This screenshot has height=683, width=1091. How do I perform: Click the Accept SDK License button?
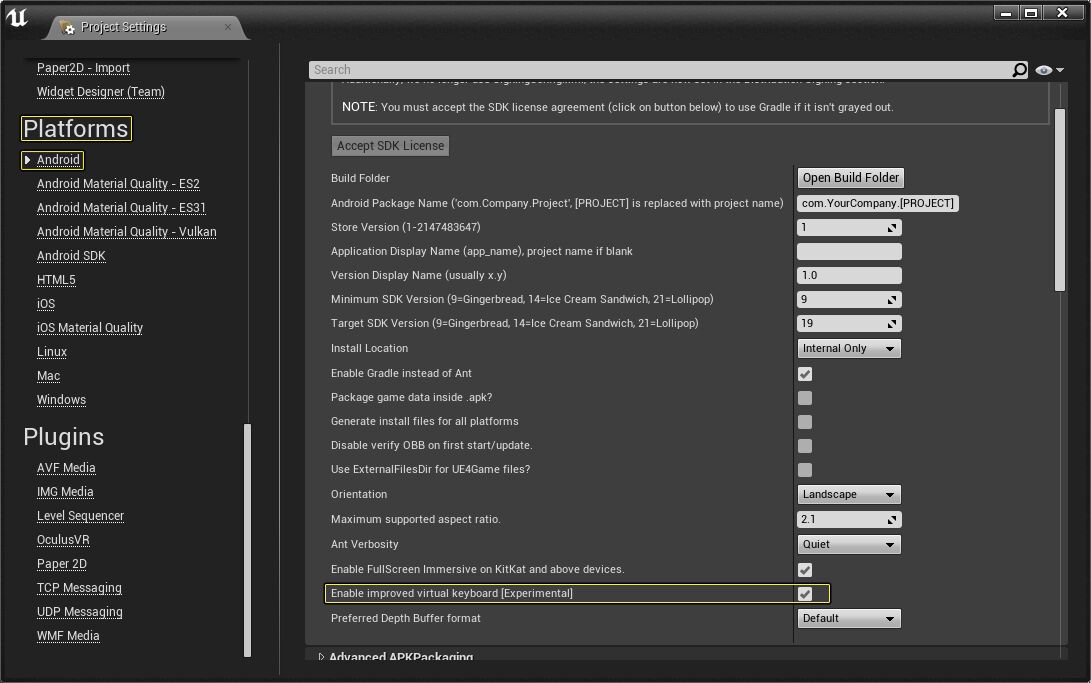pyautogui.click(x=390, y=146)
